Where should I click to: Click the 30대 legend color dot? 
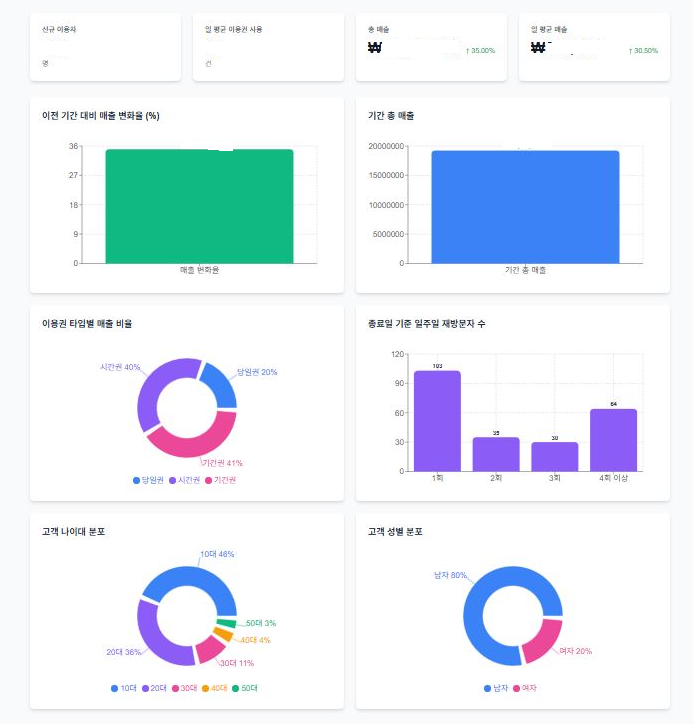175,688
